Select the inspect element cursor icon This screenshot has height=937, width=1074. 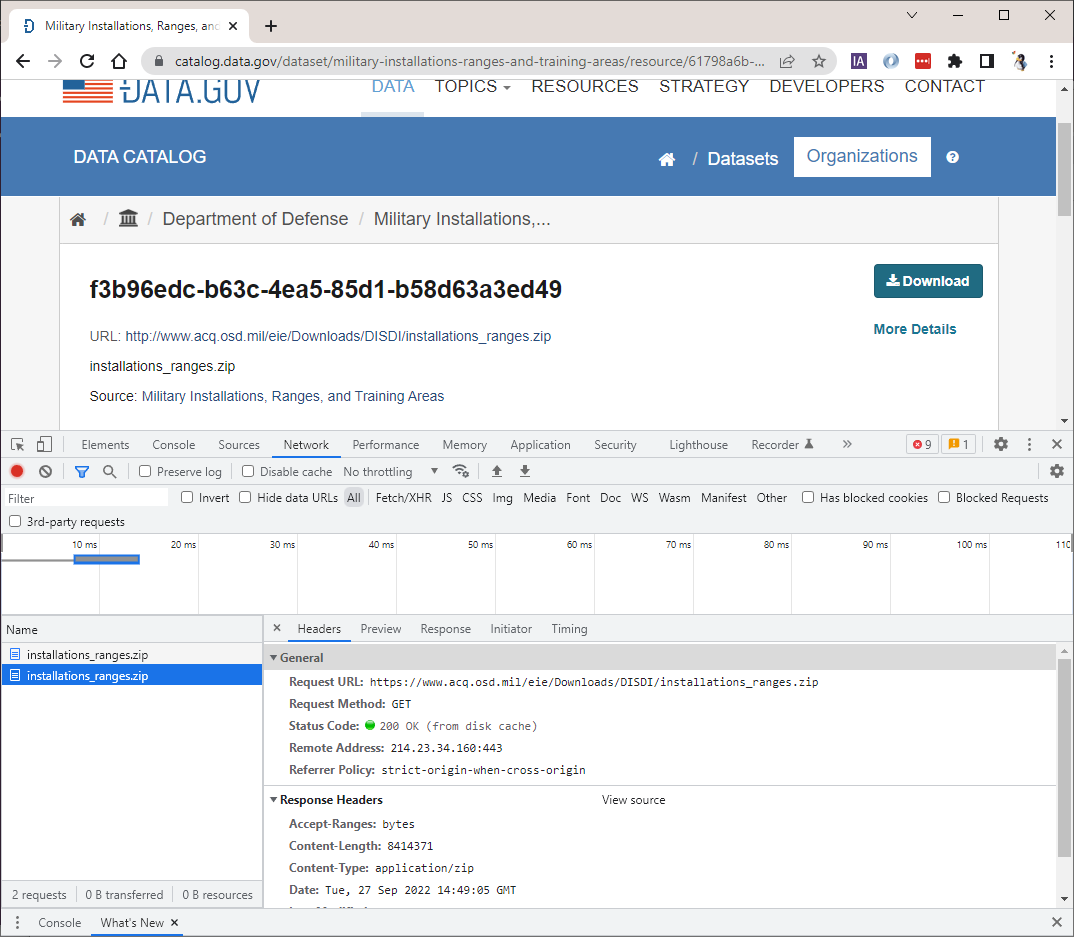click(x=16, y=443)
